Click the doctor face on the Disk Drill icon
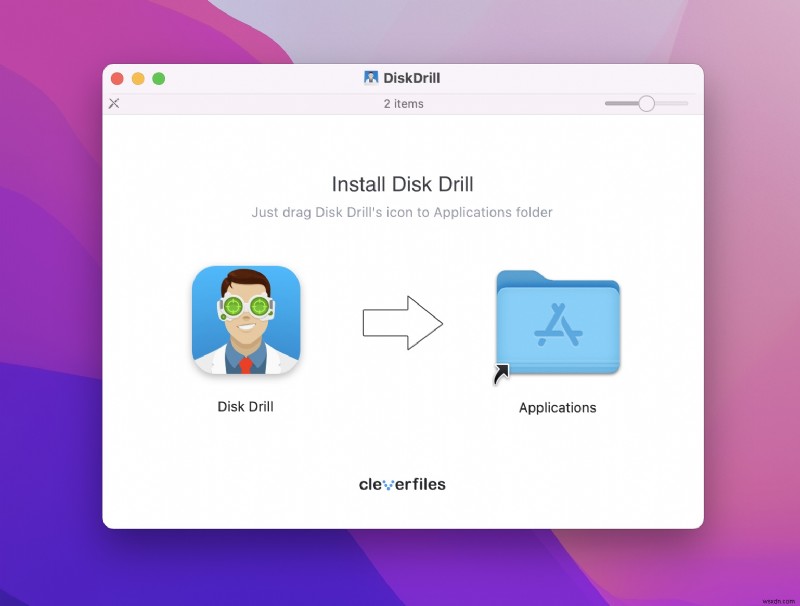Screen dimensions: 800x606 click(246, 310)
